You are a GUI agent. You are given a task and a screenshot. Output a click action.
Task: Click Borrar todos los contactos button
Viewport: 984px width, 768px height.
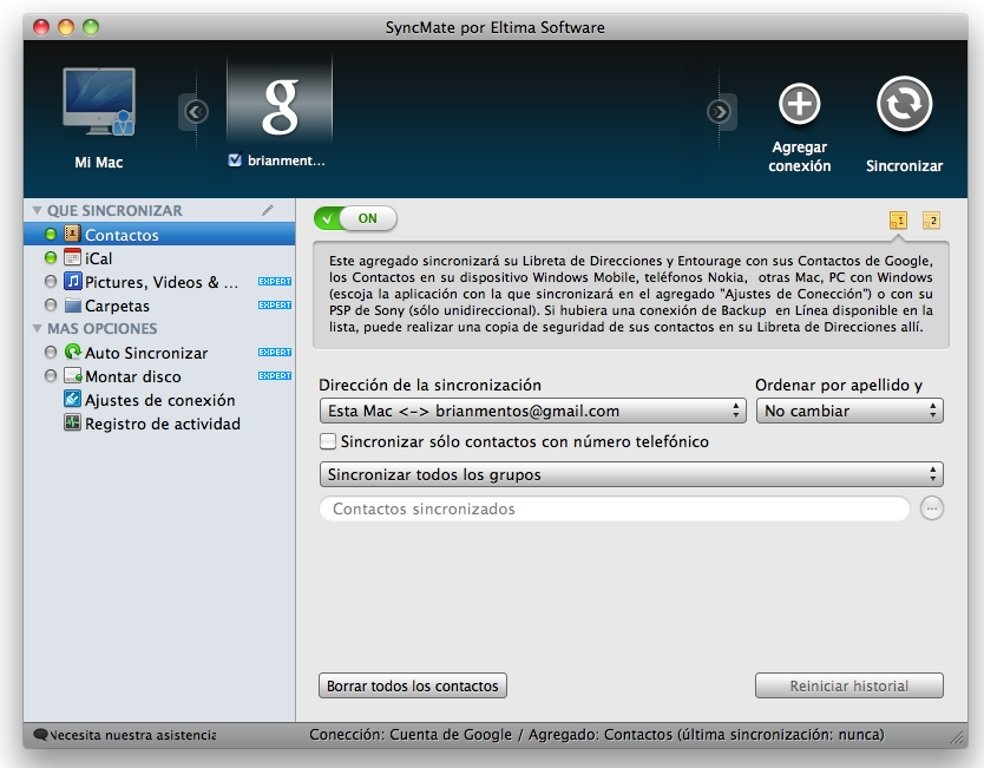412,686
